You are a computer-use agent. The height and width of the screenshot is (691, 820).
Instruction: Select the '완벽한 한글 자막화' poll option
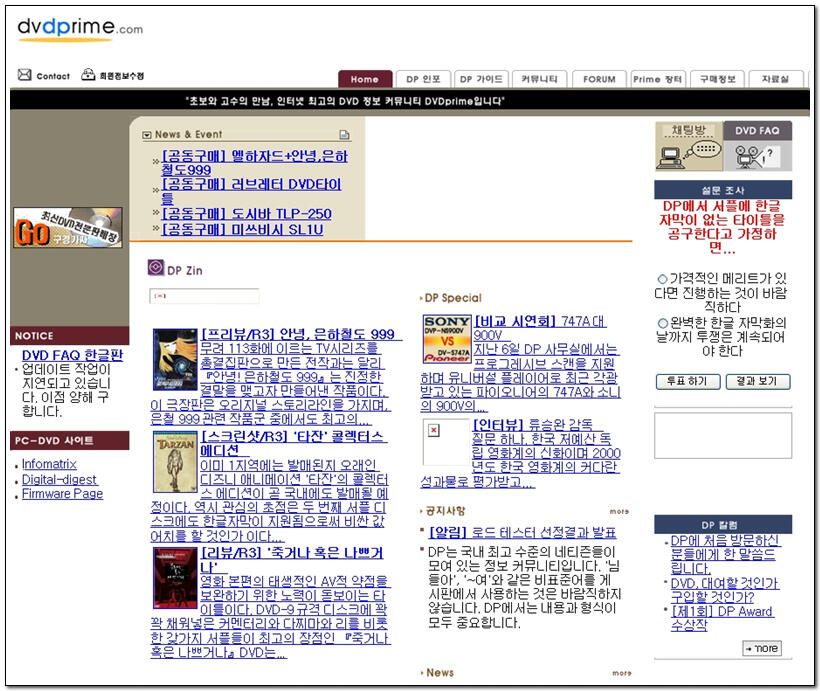tap(663, 323)
